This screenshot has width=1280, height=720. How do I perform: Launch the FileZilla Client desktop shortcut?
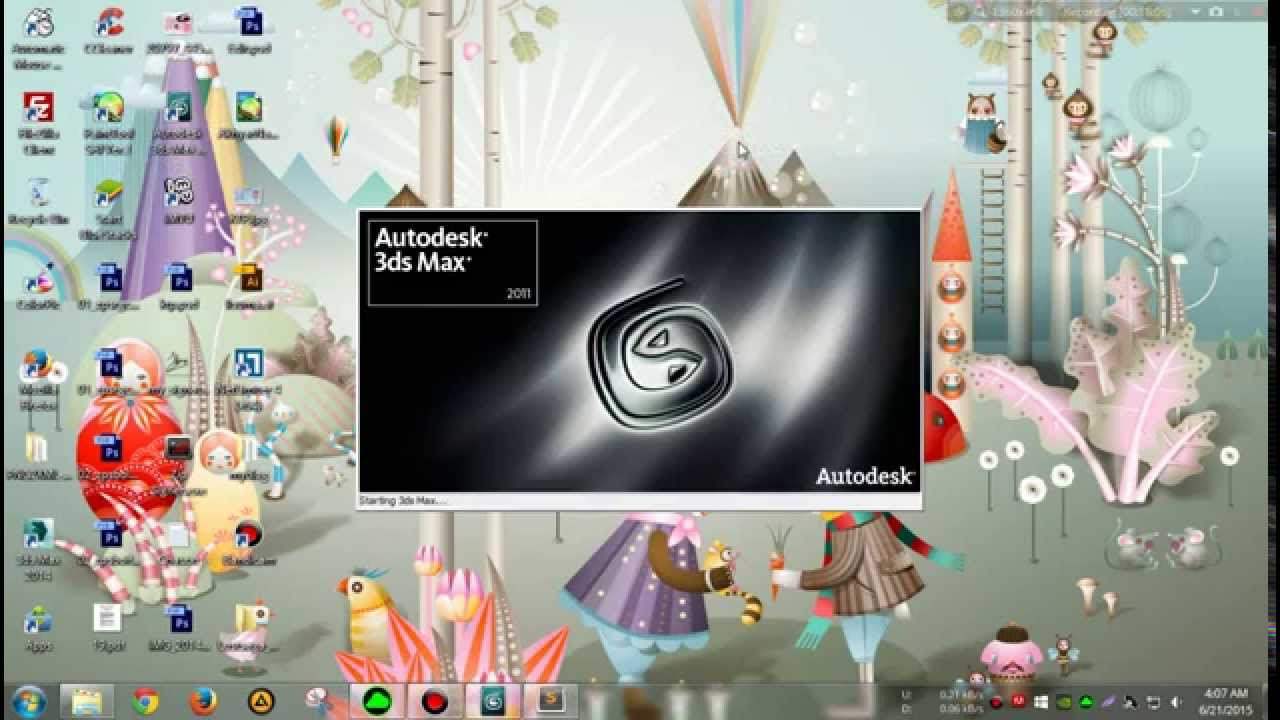pos(38,124)
